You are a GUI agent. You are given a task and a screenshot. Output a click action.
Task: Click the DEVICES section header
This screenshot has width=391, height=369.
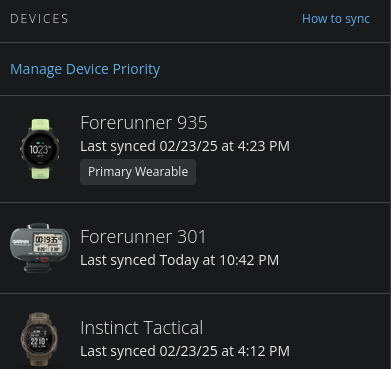tap(39, 19)
